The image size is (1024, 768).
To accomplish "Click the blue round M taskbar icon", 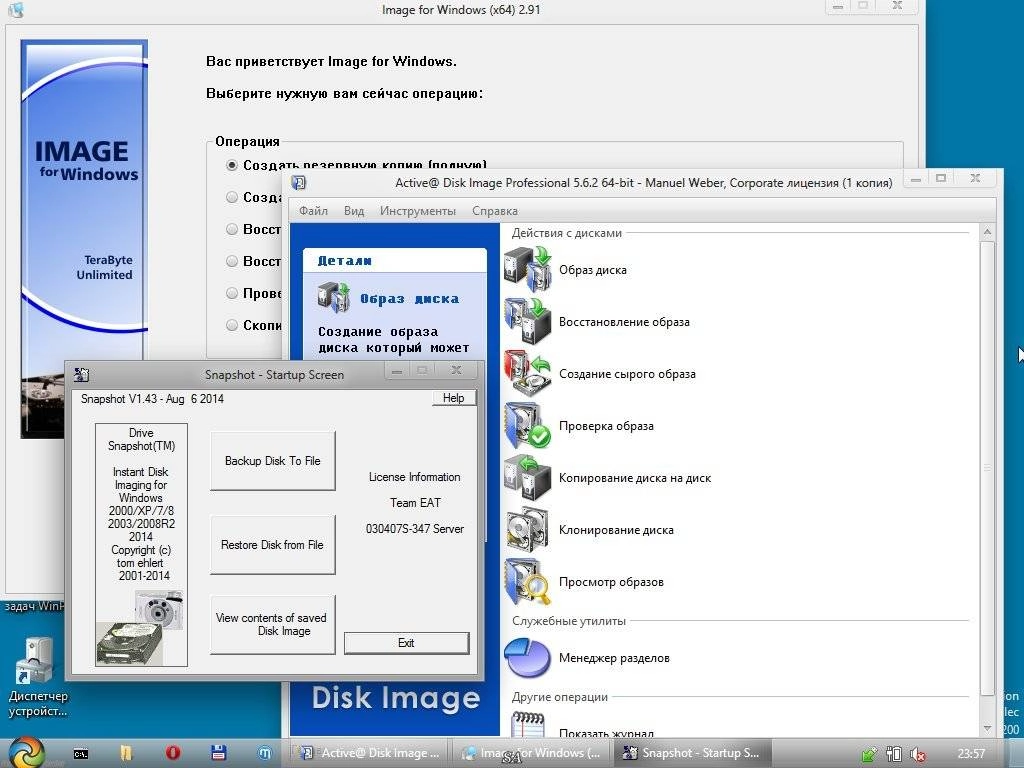I will 264,753.
